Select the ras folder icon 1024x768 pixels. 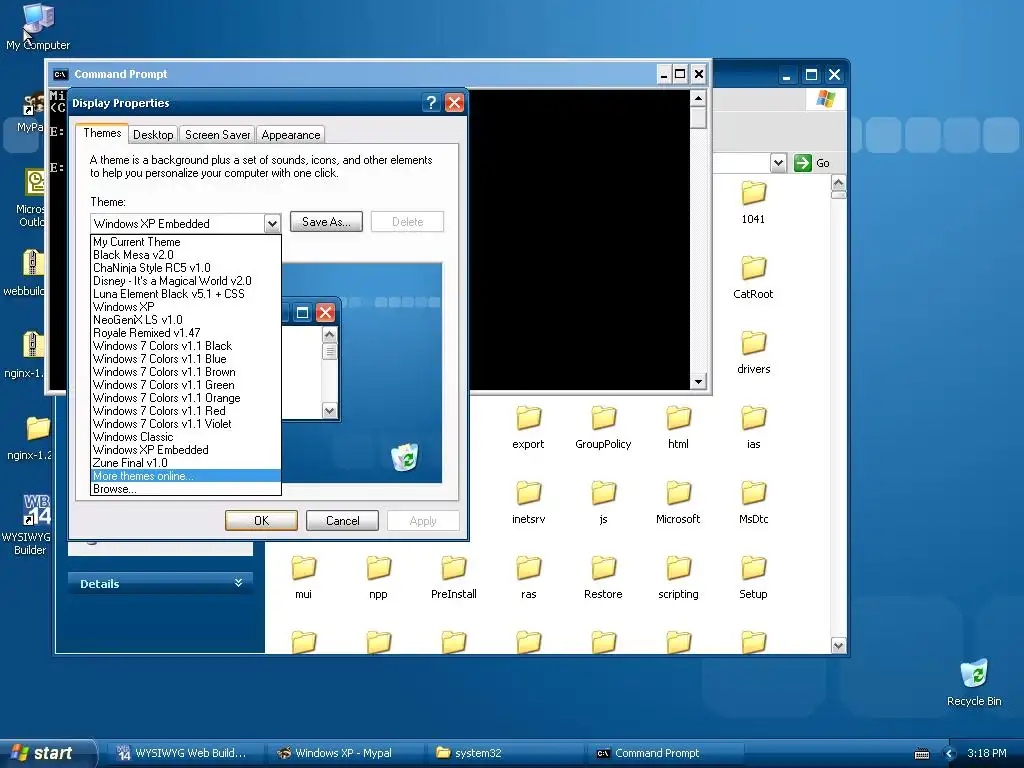(x=528, y=568)
